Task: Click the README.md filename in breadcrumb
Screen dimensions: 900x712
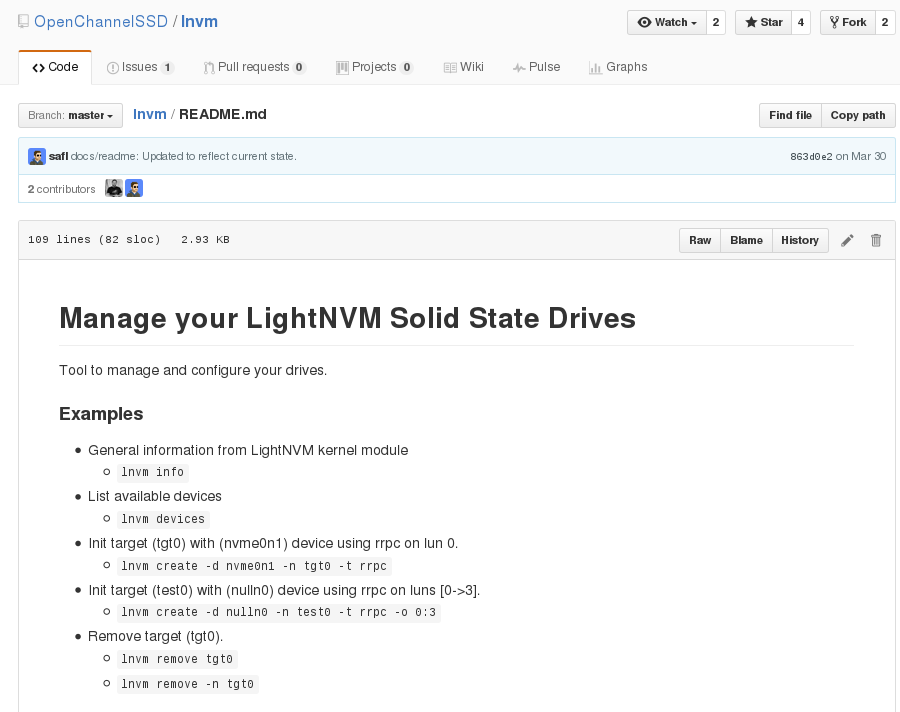Action: (x=223, y=114)
